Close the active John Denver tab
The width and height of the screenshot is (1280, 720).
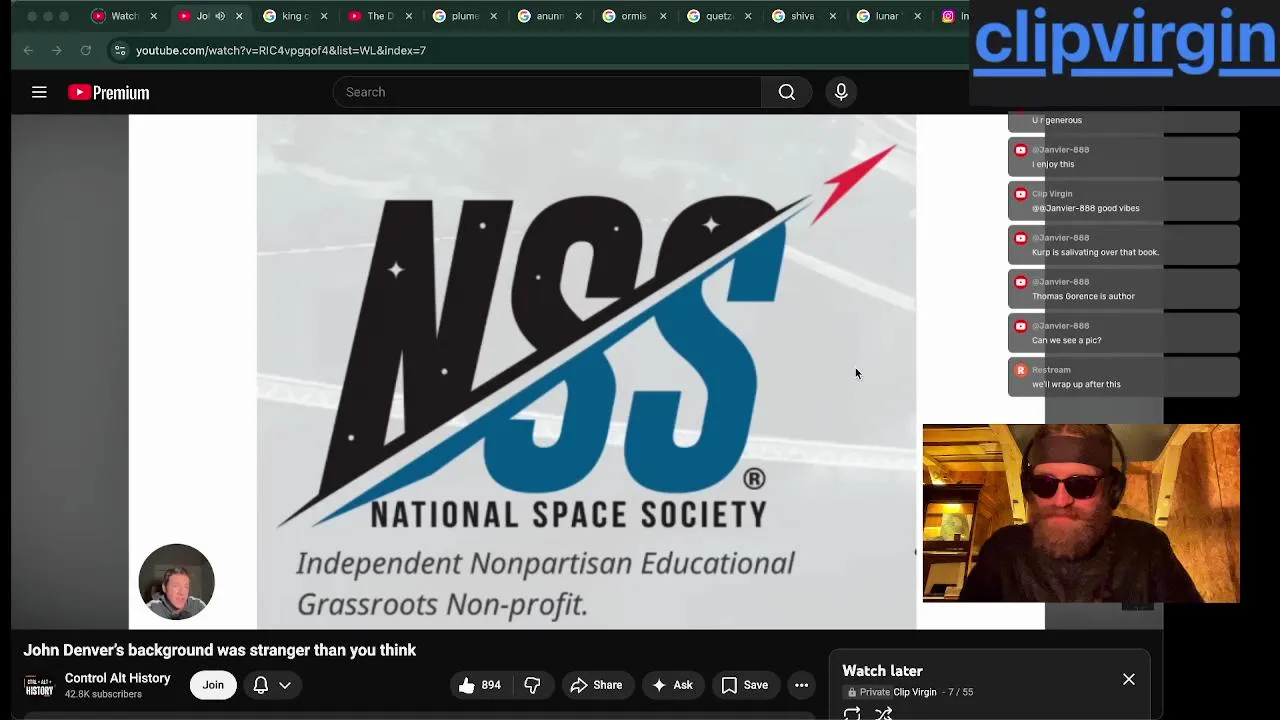[x=239, y=16]
